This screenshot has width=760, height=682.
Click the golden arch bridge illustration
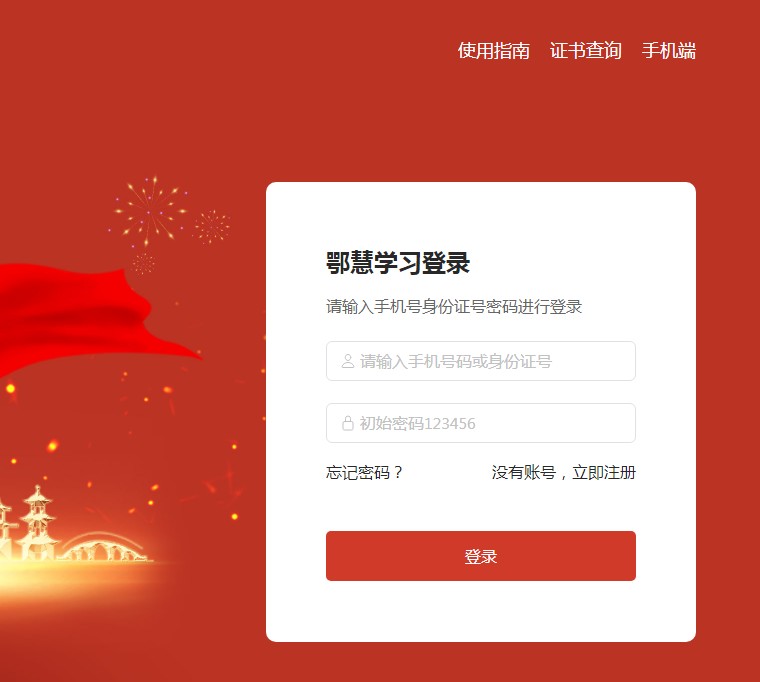click(x=106, y=548)
